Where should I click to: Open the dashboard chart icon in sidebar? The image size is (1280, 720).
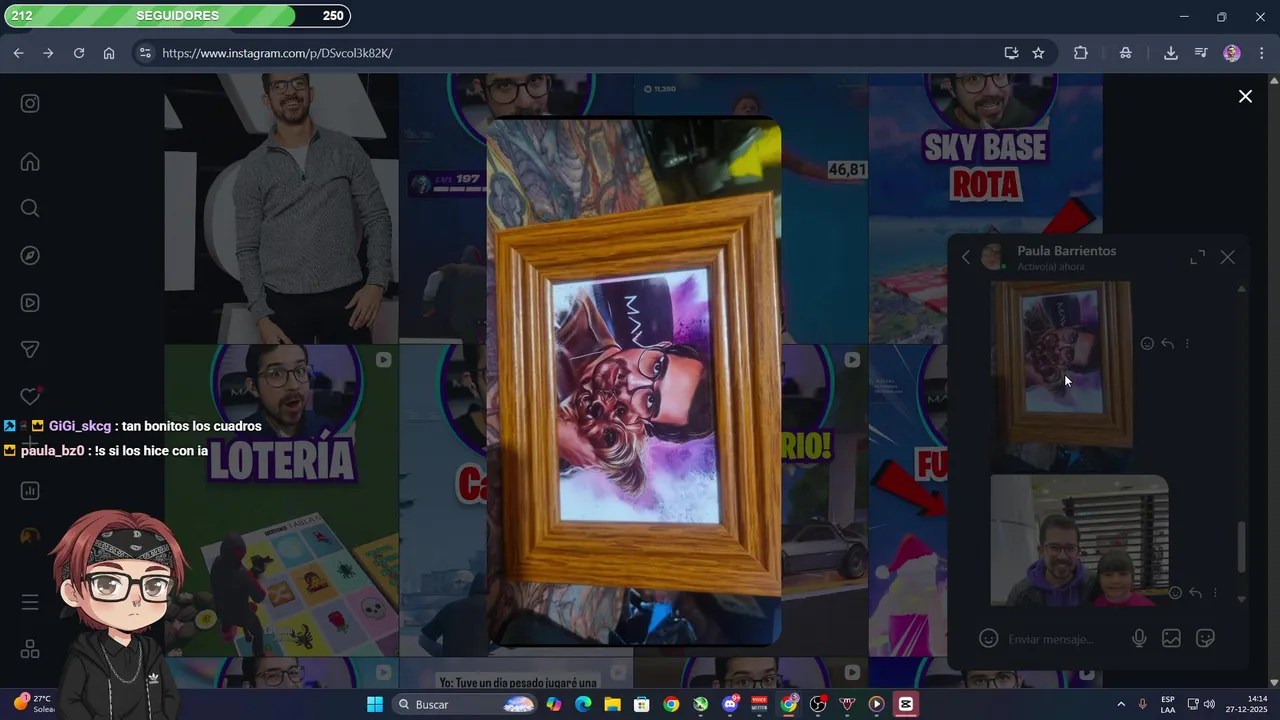[30, 490]
